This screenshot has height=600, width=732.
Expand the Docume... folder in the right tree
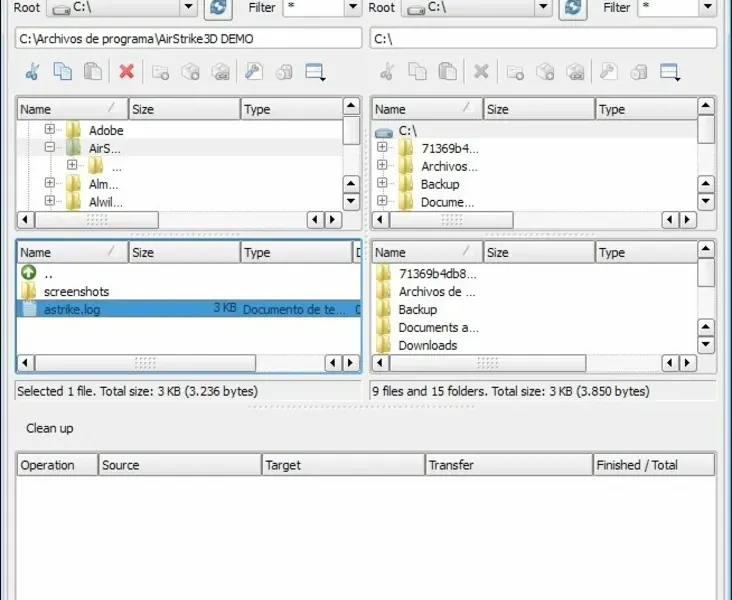tap(382, 200)
